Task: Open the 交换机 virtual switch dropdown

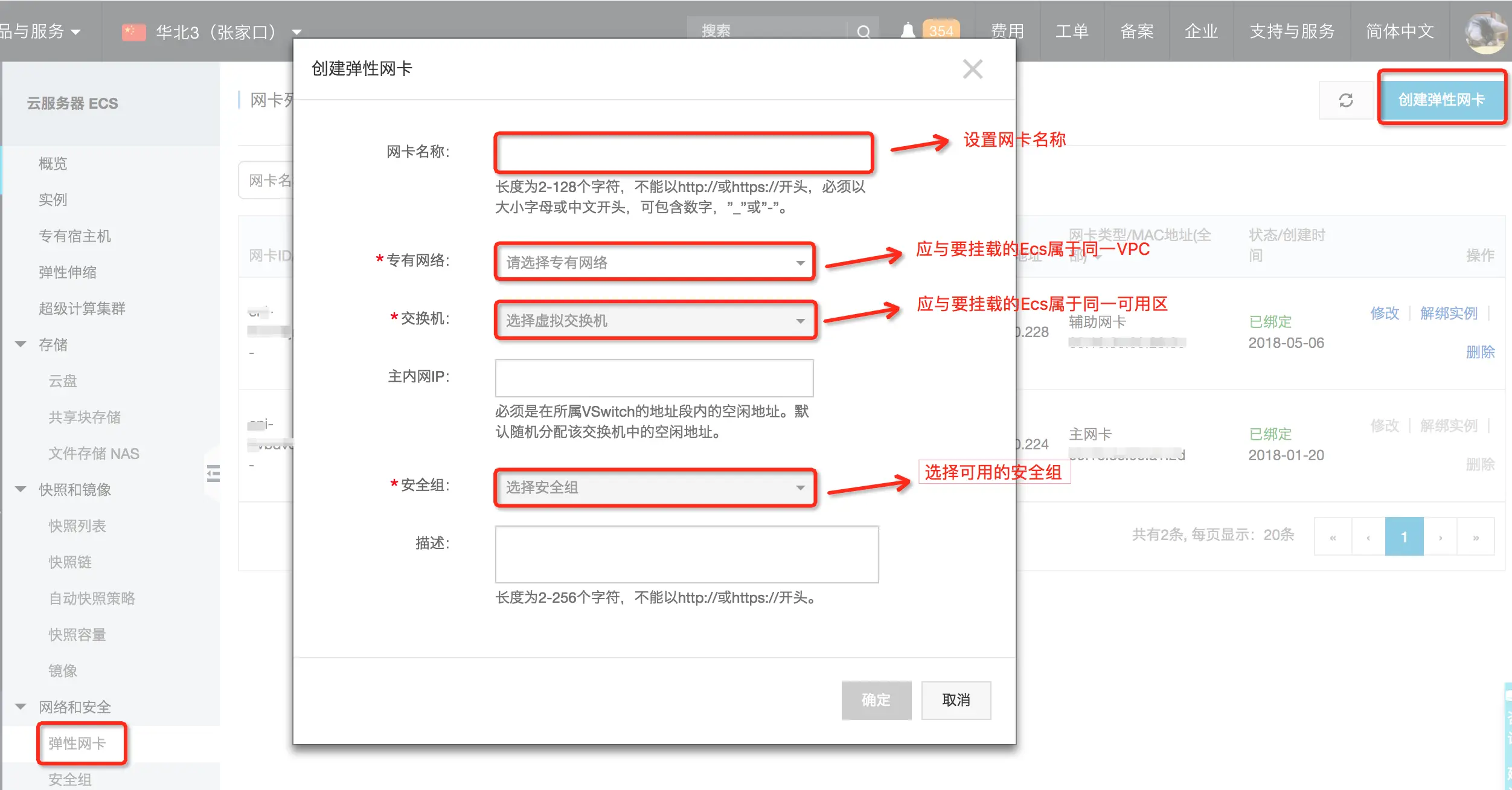Action: click(x=655, y=320)
